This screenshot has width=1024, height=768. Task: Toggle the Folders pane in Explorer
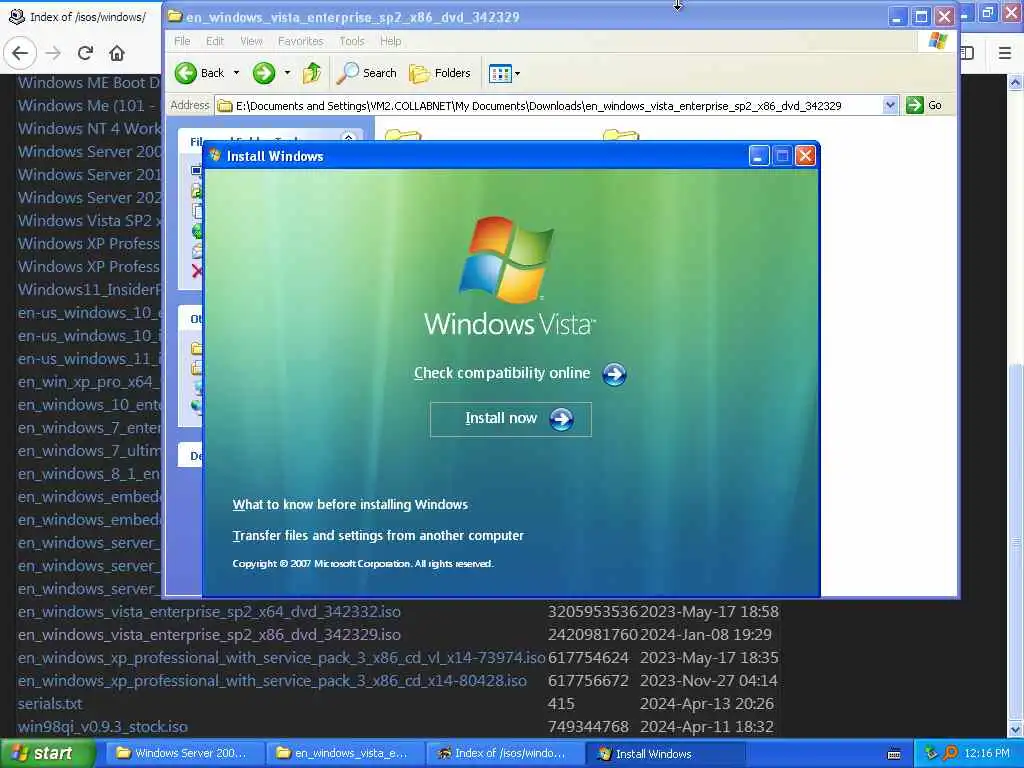pyautogui.click(x=440, y=73)
